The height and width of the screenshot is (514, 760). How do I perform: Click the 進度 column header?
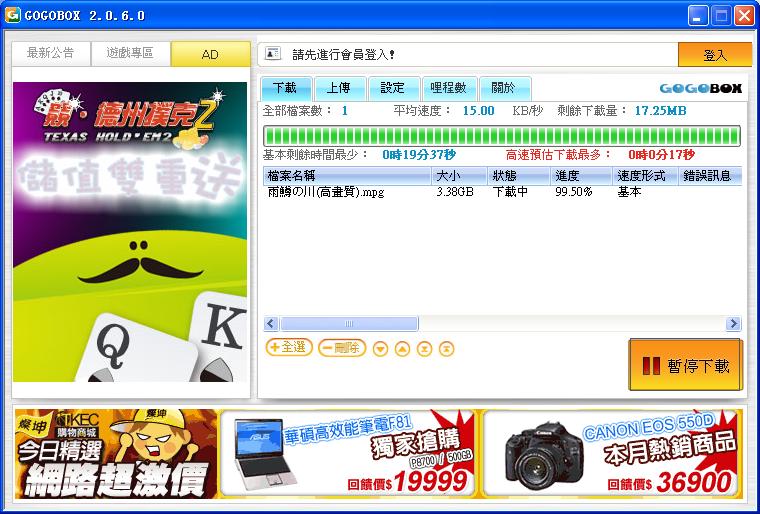[x=582, y=176]
